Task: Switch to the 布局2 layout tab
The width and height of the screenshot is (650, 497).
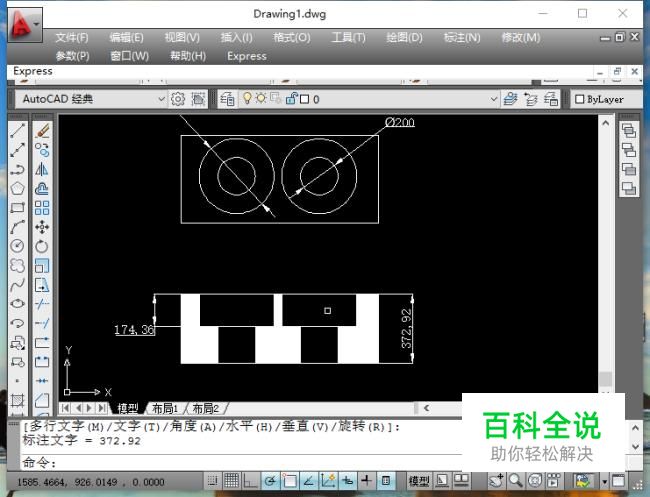Action: [206, 408]
